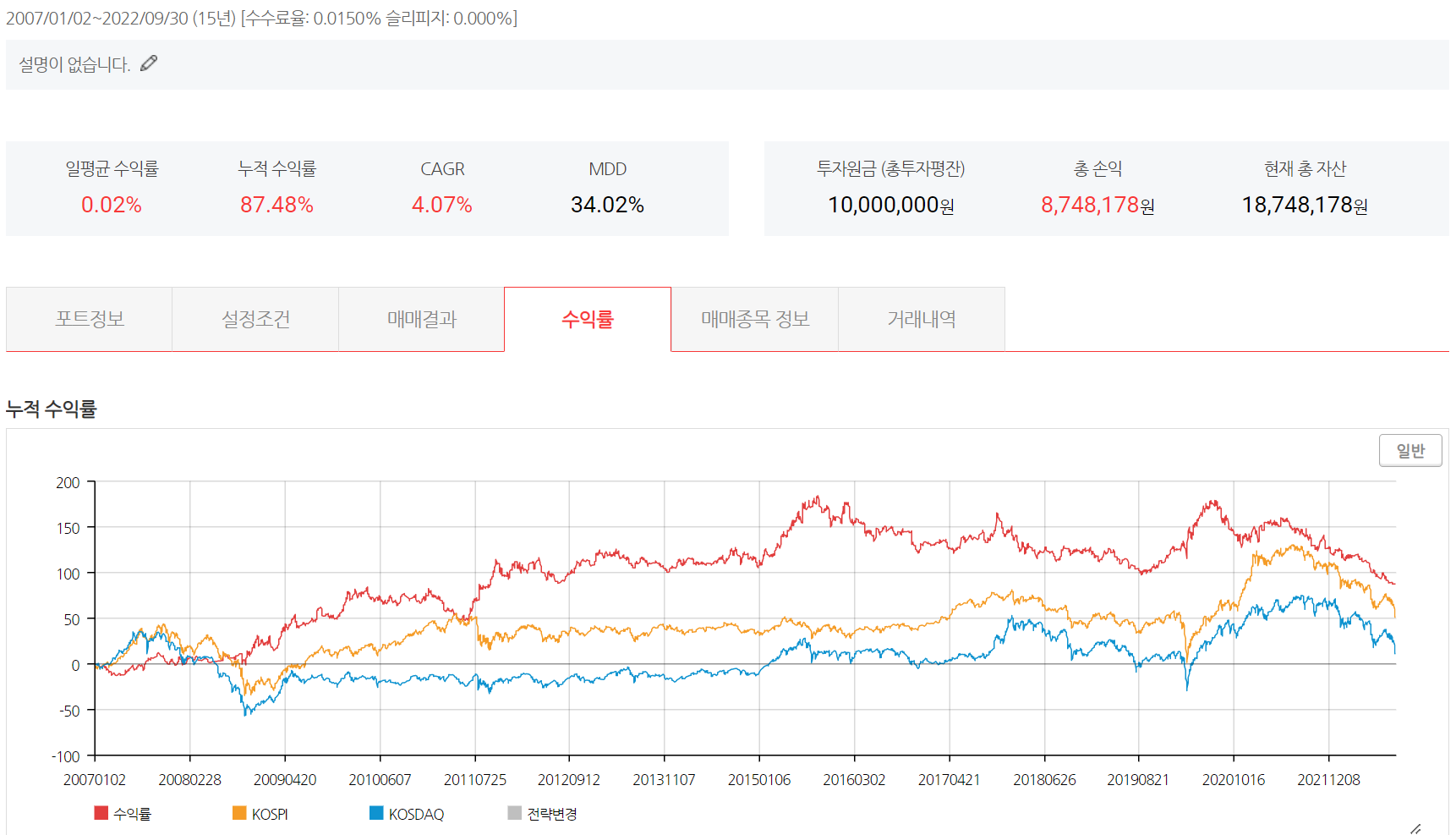Click the KOSDAQ legend label
This screenshot has height=835, width=1456.
click(x=416, y=814)
